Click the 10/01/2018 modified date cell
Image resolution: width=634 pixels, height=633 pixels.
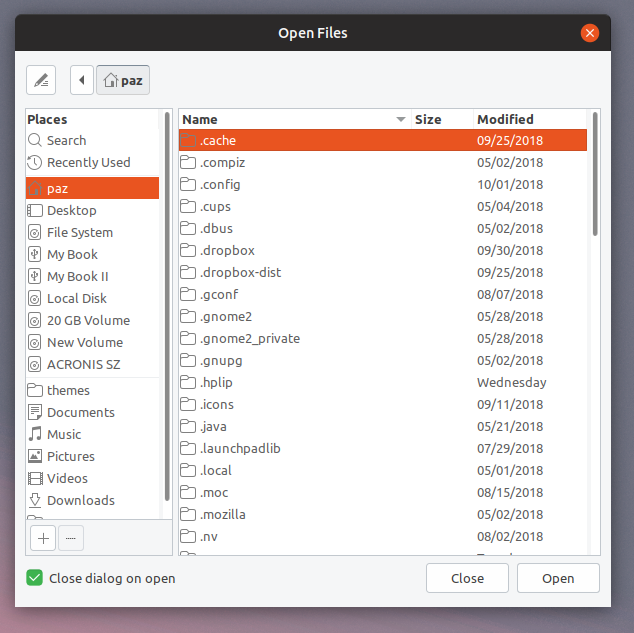pyautogui.click(x=510, y=184)
